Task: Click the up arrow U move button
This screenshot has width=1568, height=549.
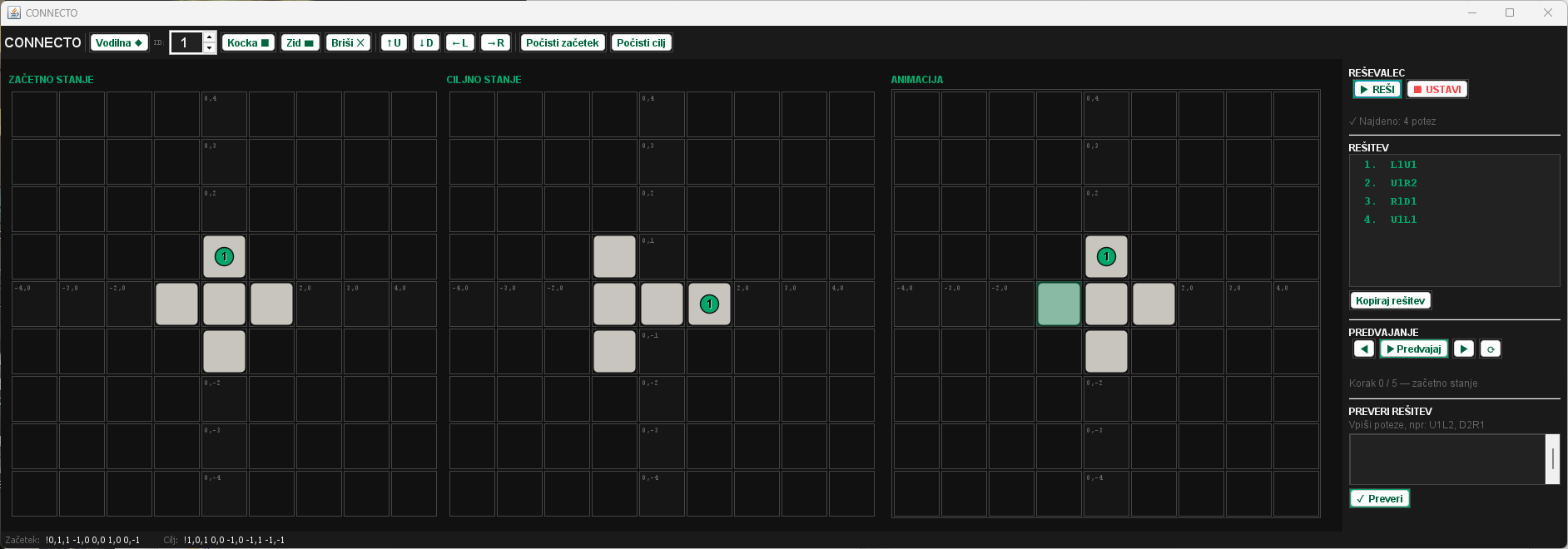Action: pos(394,42)
